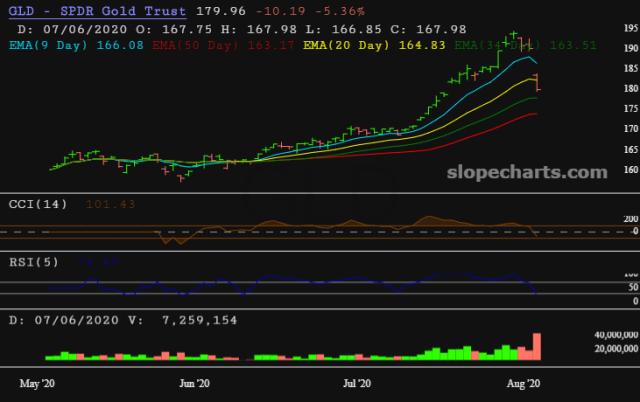Click the 40,000,000 volume axis label
The height and width of the screenshot is (402, 640).
(x=616, y=335)
